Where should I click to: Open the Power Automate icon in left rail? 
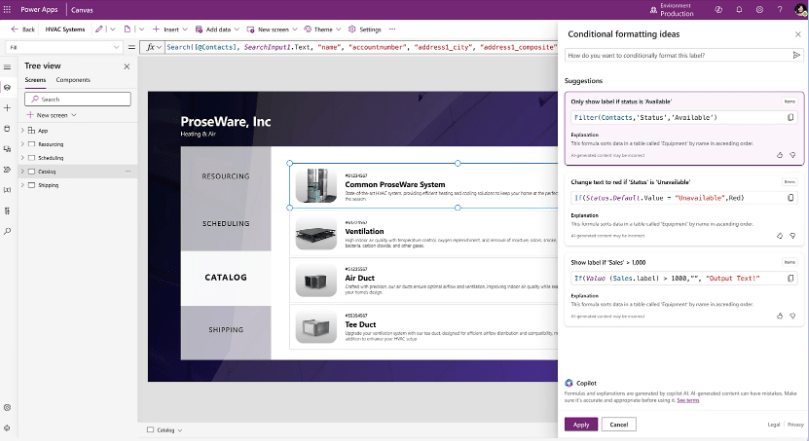[7, 170]
